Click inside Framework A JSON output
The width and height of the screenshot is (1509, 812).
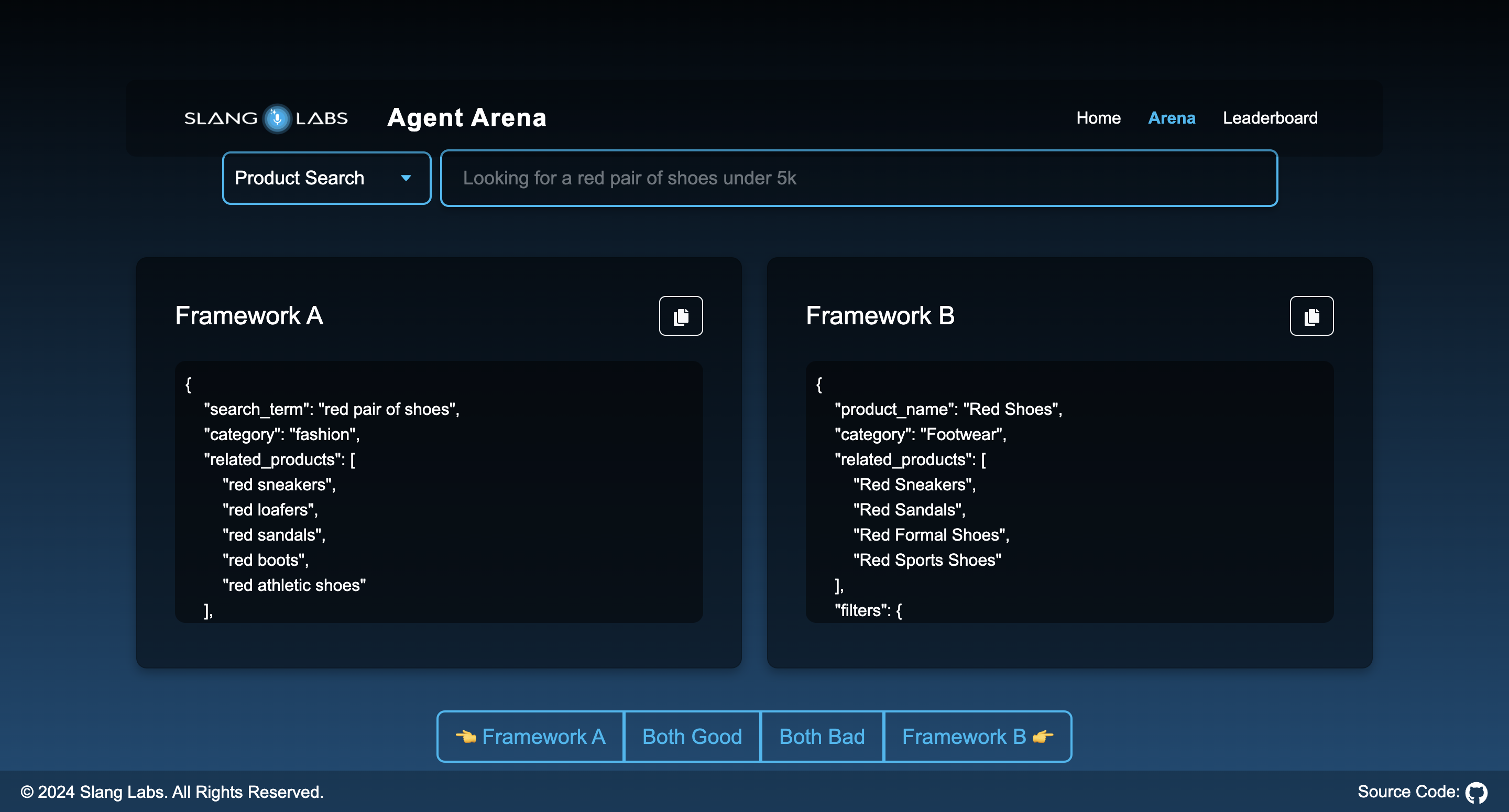[x=438, y=492]
